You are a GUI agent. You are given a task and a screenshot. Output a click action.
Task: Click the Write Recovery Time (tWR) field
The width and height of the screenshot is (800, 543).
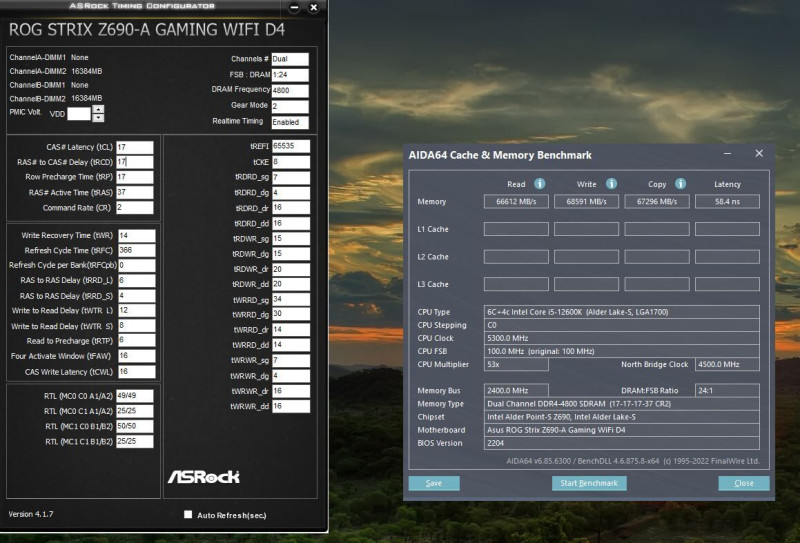(137, 236)
